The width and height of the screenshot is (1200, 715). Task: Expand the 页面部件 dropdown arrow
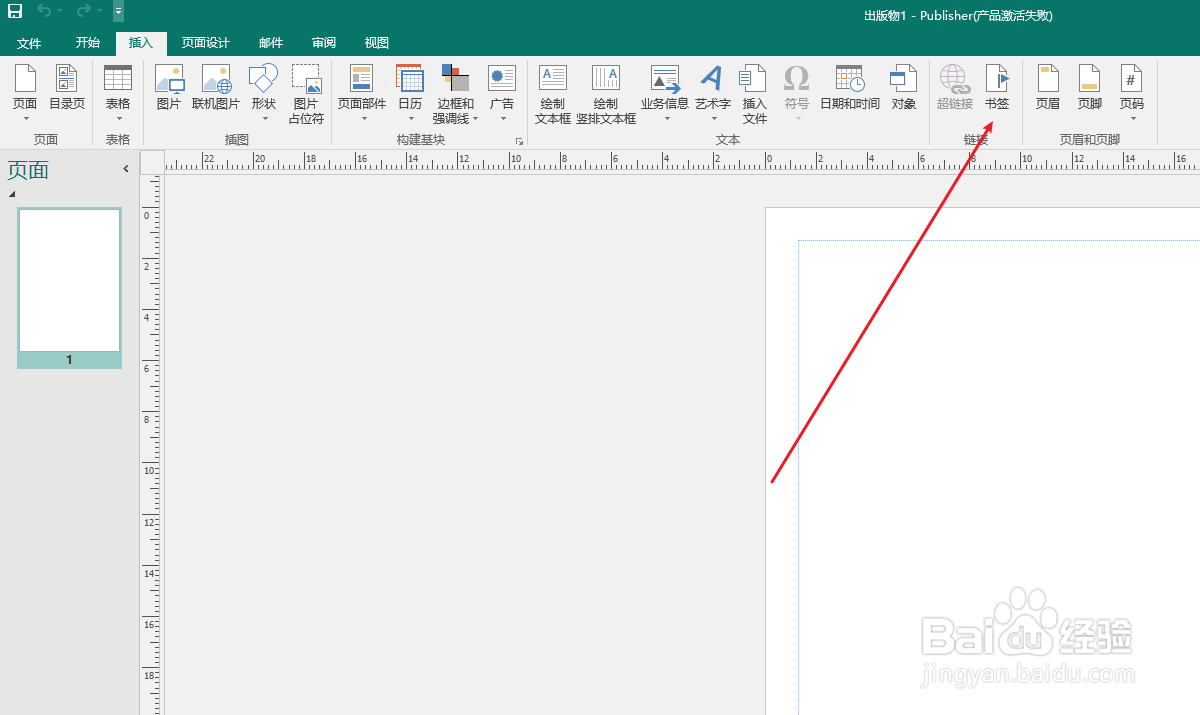pyautogui.click(x=364, y=118)
